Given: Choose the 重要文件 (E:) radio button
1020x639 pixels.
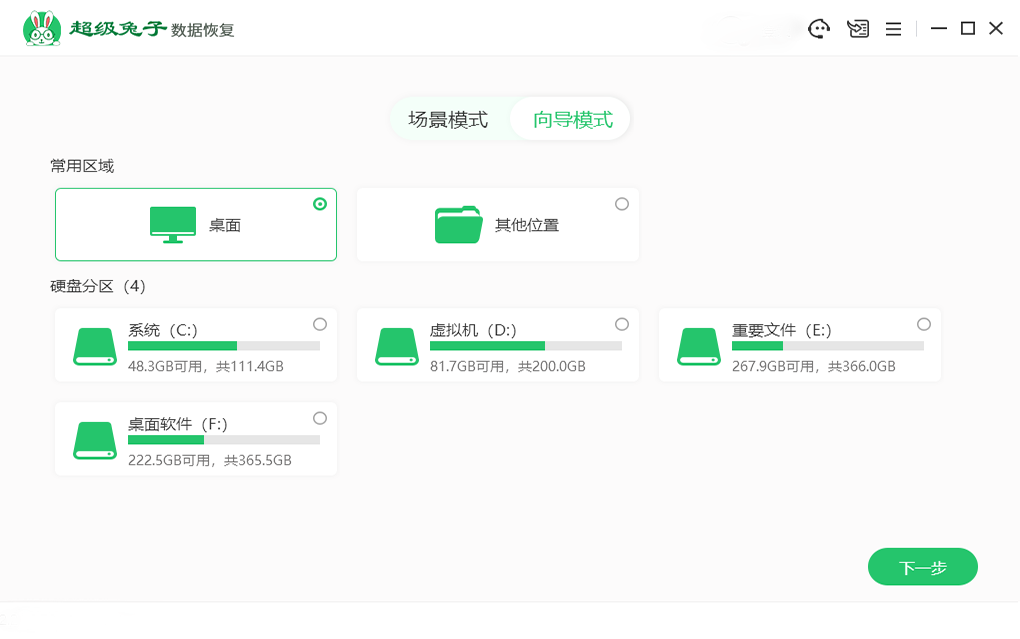Looking at the screenshot, I should (x=924, y=324).
